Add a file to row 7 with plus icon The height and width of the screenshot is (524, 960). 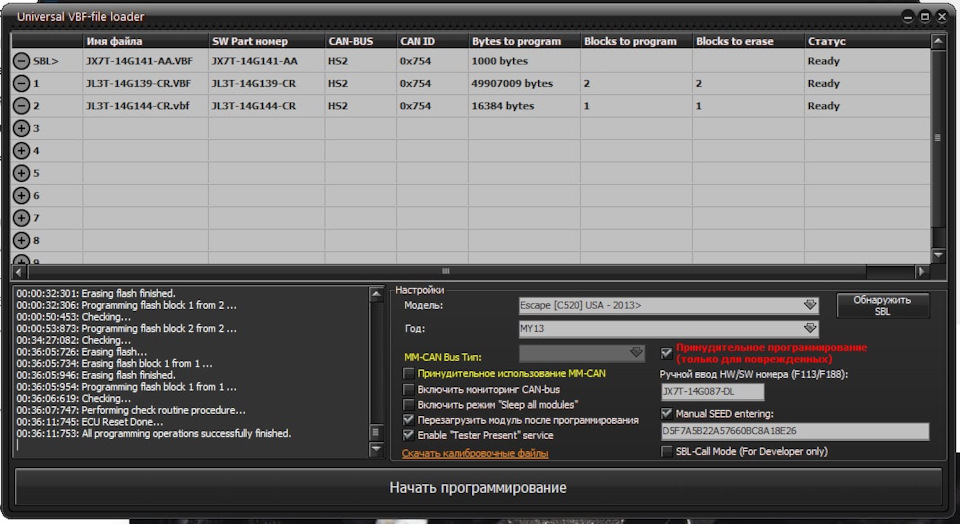pos(21,218)
